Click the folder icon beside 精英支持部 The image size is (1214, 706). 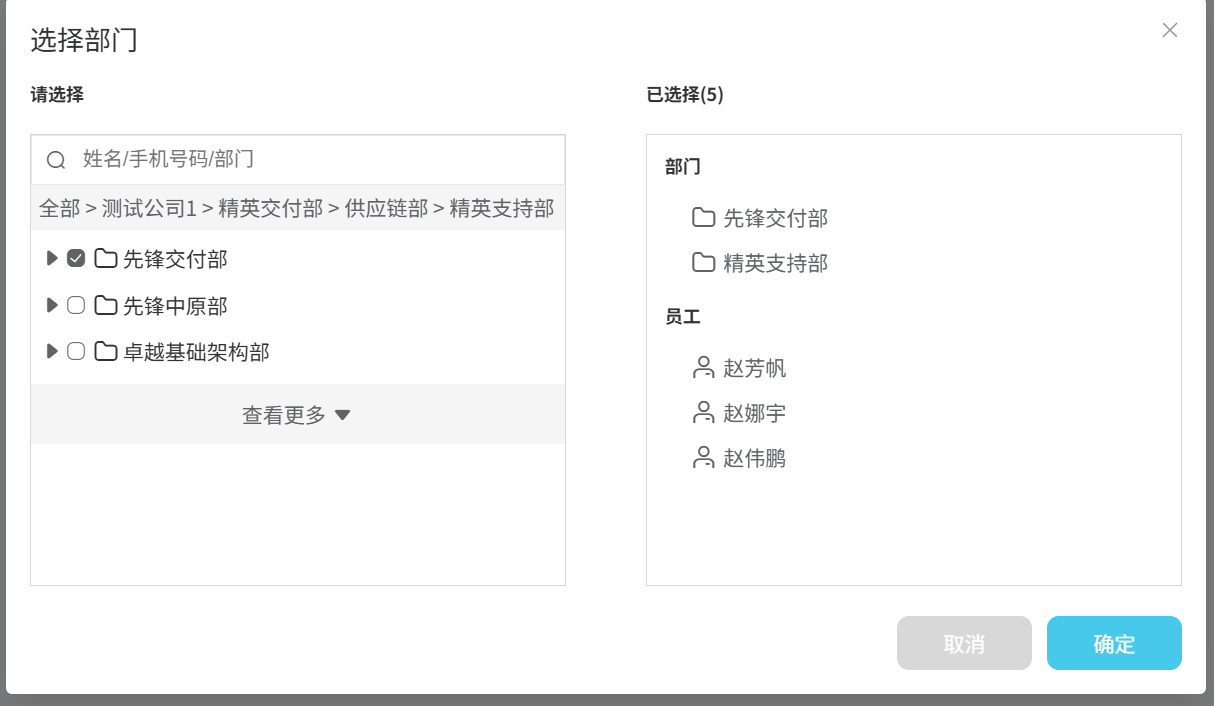703,262
